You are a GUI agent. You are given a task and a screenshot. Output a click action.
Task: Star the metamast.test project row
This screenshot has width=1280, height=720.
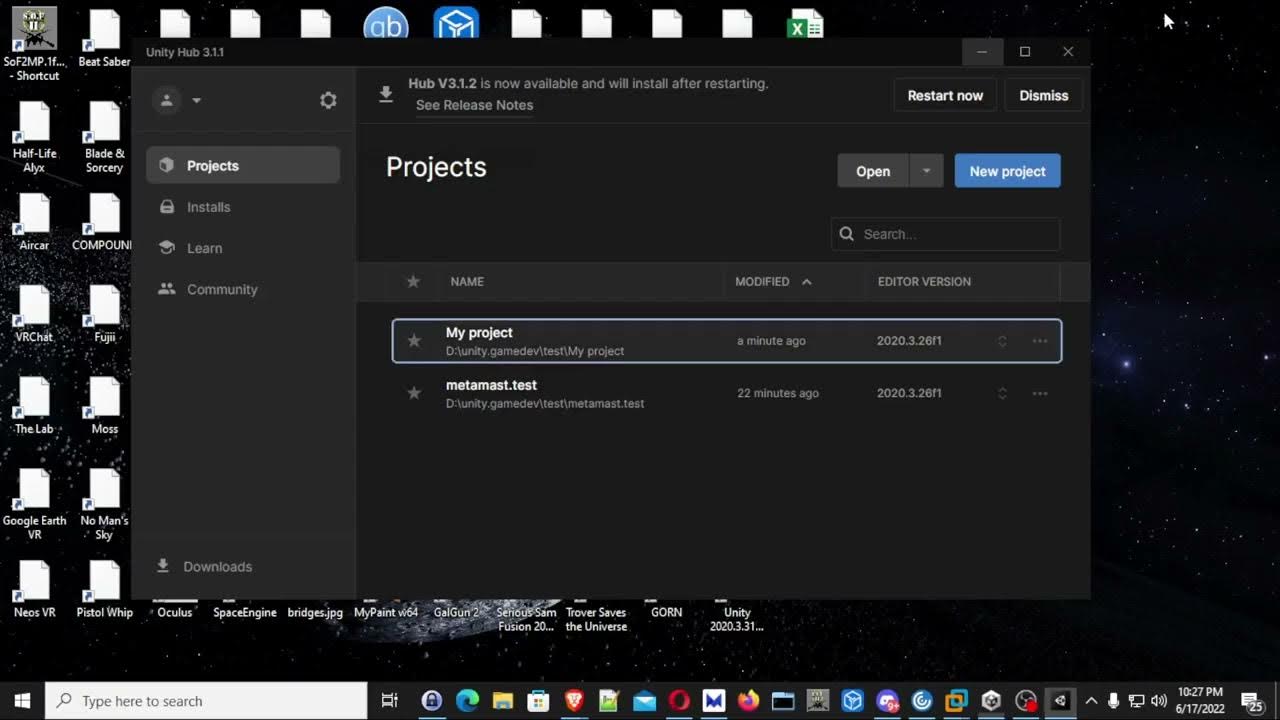(x=414, y=393)
